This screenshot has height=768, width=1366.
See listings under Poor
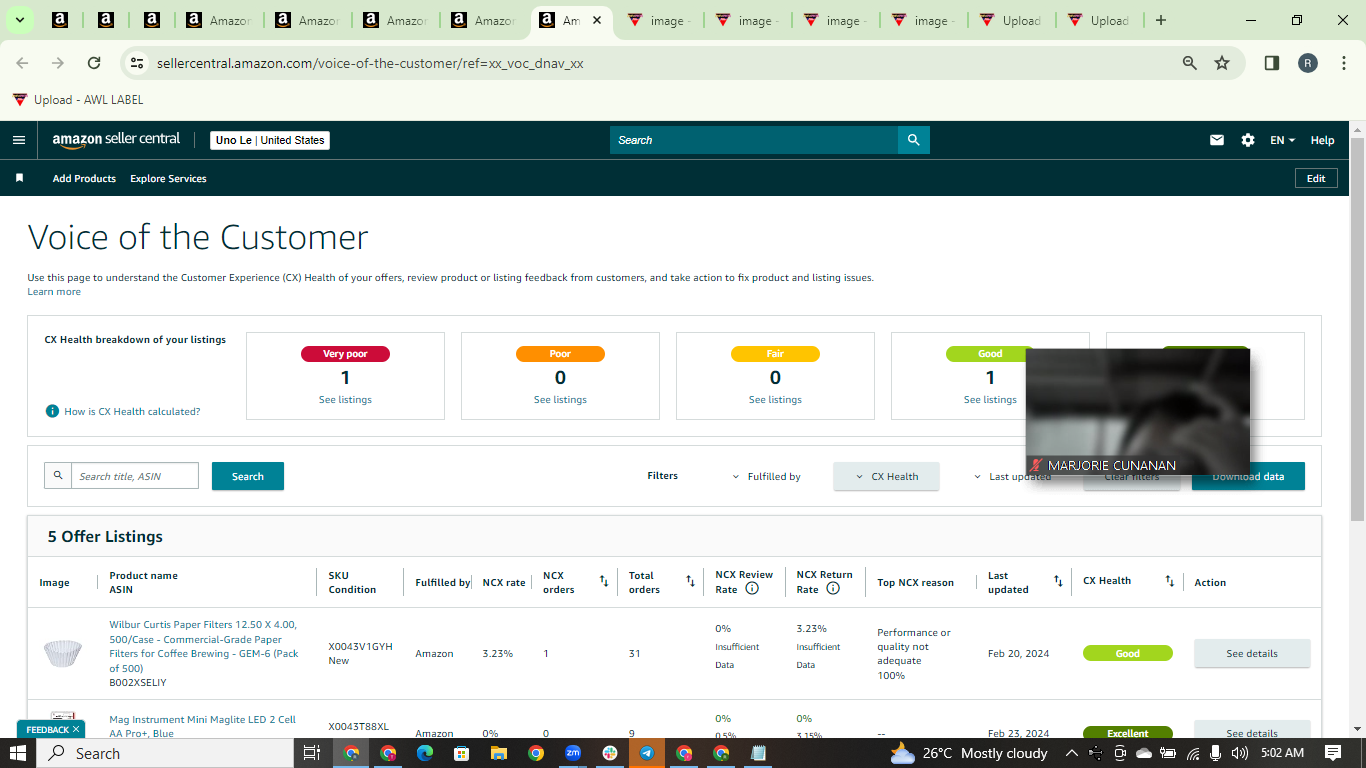tap(560, 400)
